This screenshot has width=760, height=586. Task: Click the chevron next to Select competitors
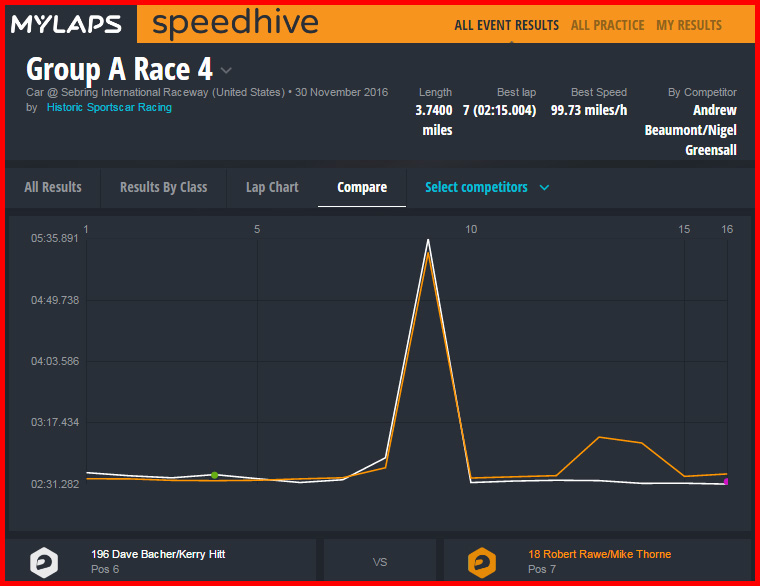pyautogui.click(x=544, y=188)
